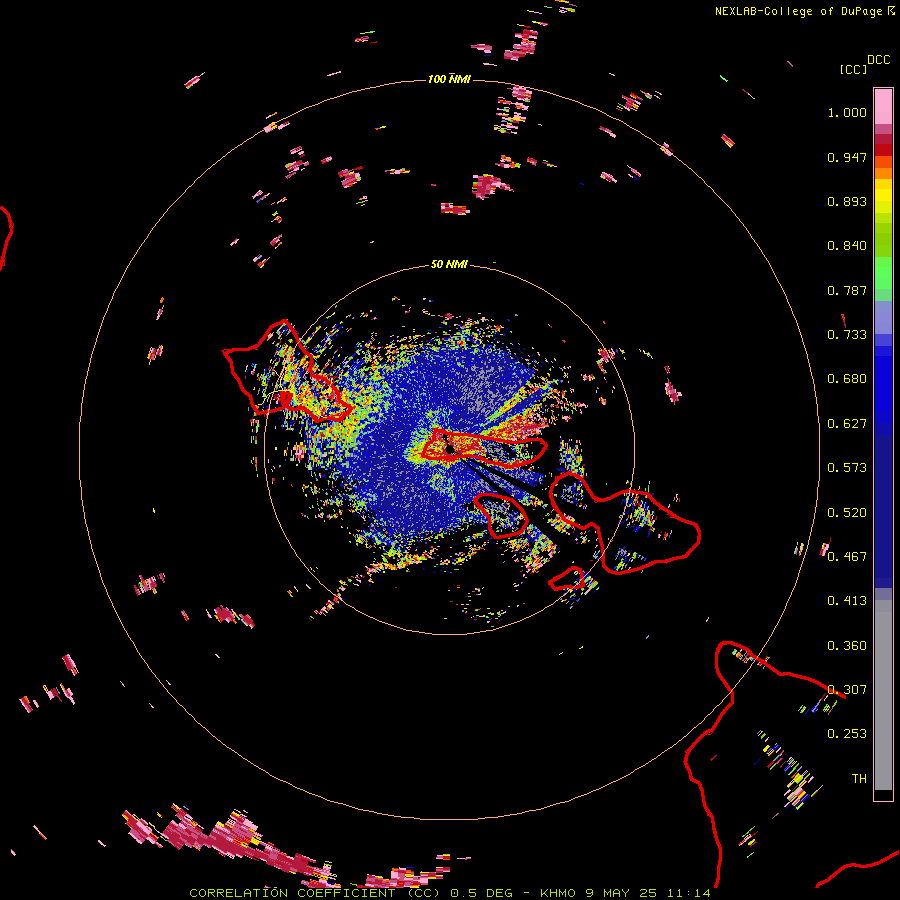
Task: Select the 0.947 color scale value
Action: [x=847, y=157]
